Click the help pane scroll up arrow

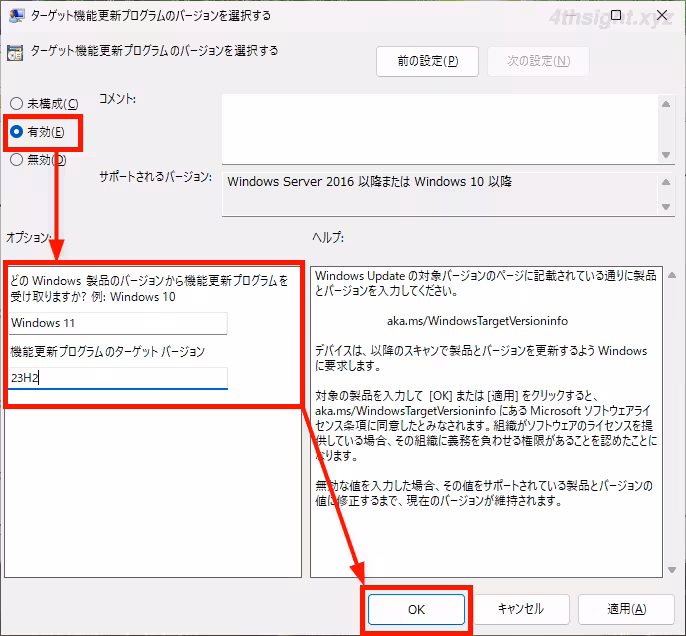[x=672, y=276]
